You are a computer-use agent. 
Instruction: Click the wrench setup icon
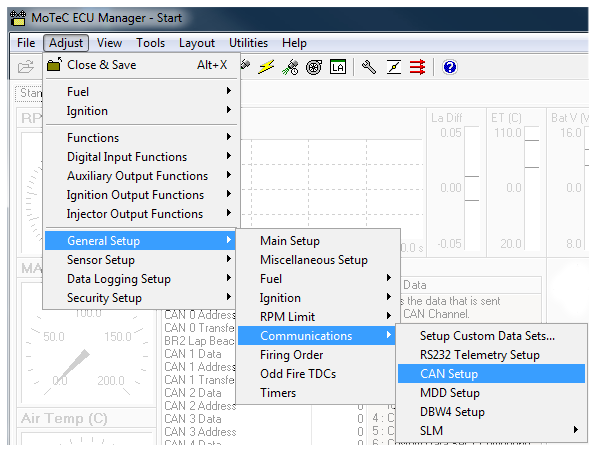(x=369, y=67)
